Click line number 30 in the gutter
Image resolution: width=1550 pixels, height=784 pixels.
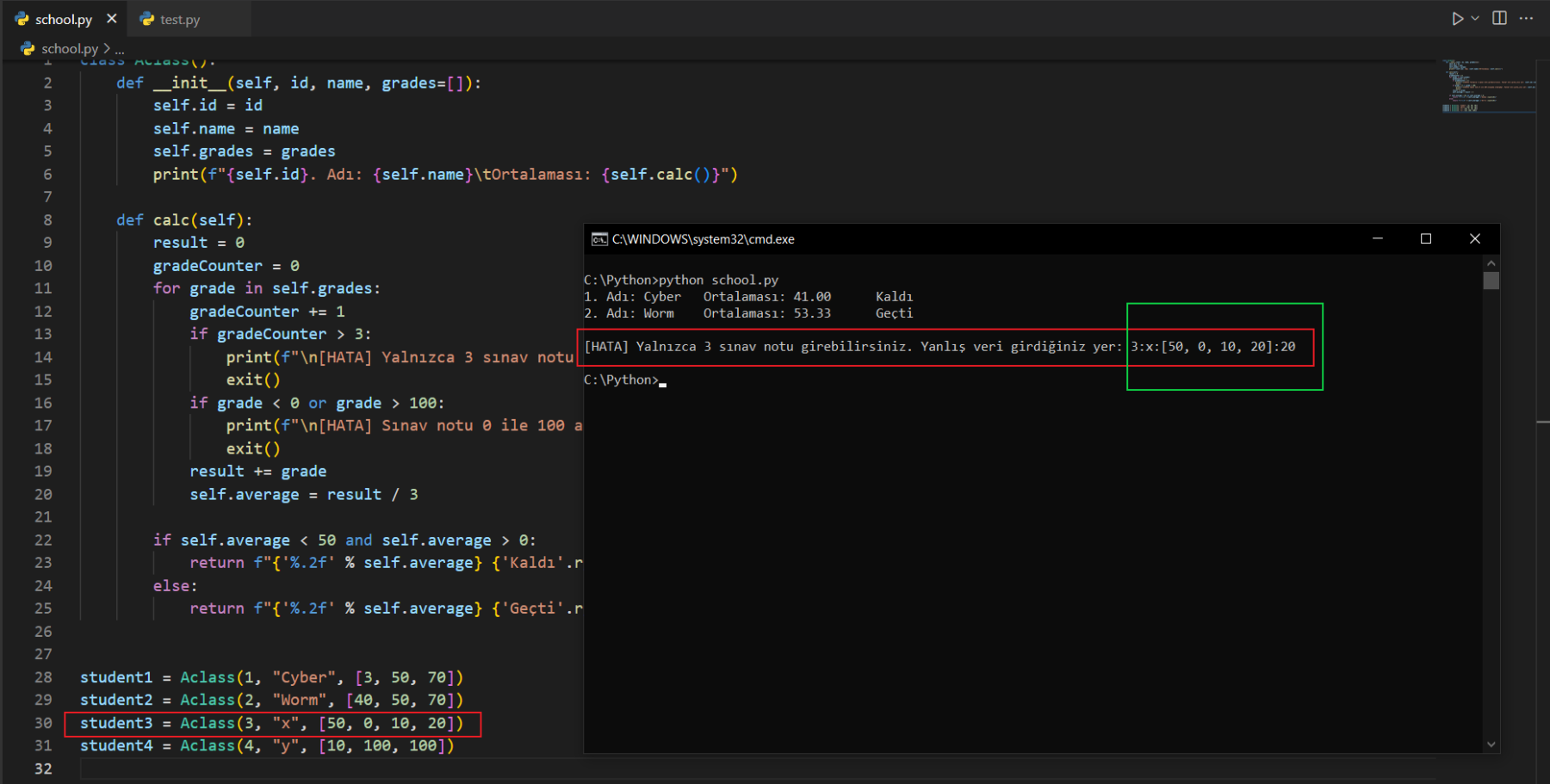[x=43, y=723]
